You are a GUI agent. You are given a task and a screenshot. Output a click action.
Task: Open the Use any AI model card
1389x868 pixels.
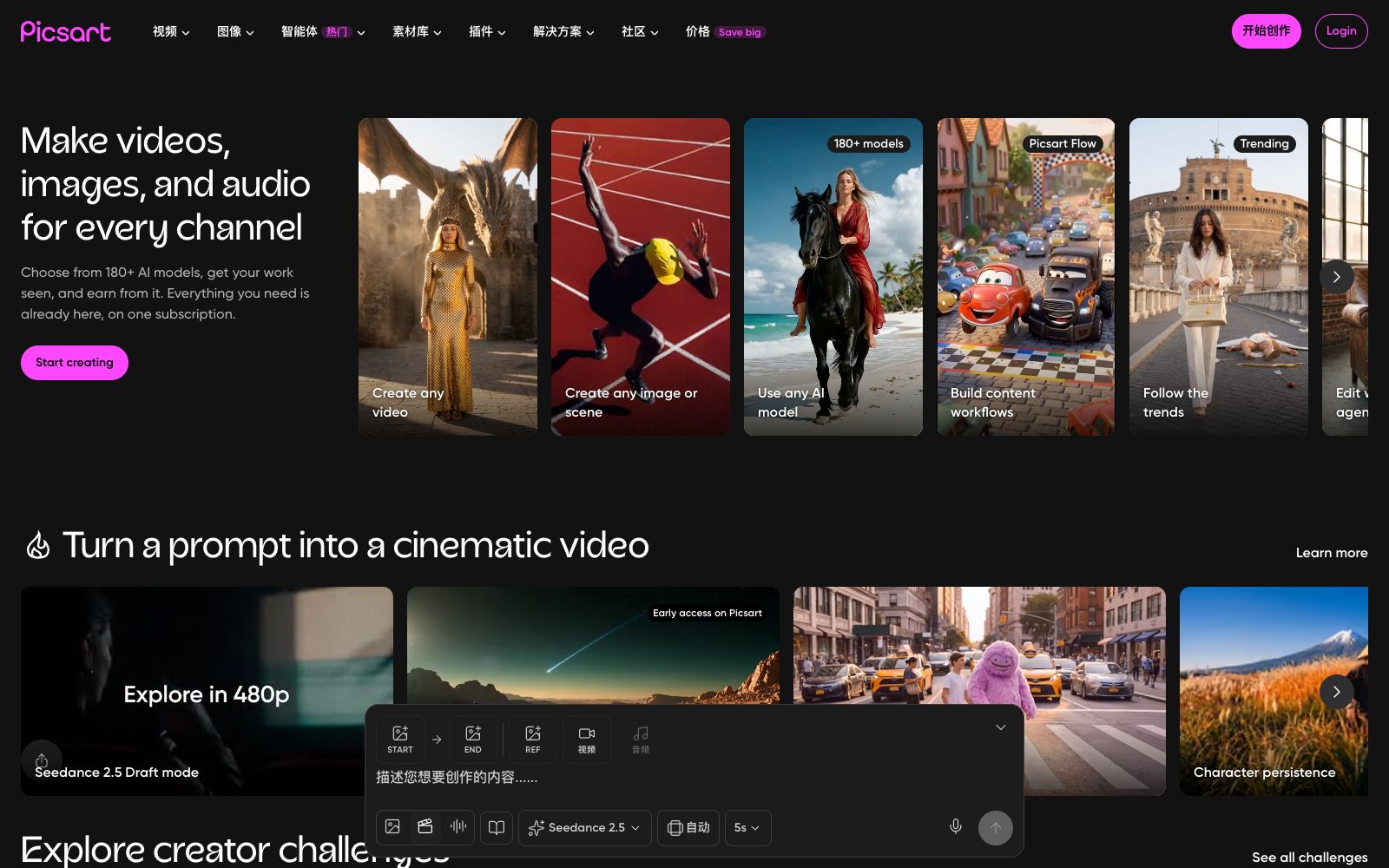(833, 277)
